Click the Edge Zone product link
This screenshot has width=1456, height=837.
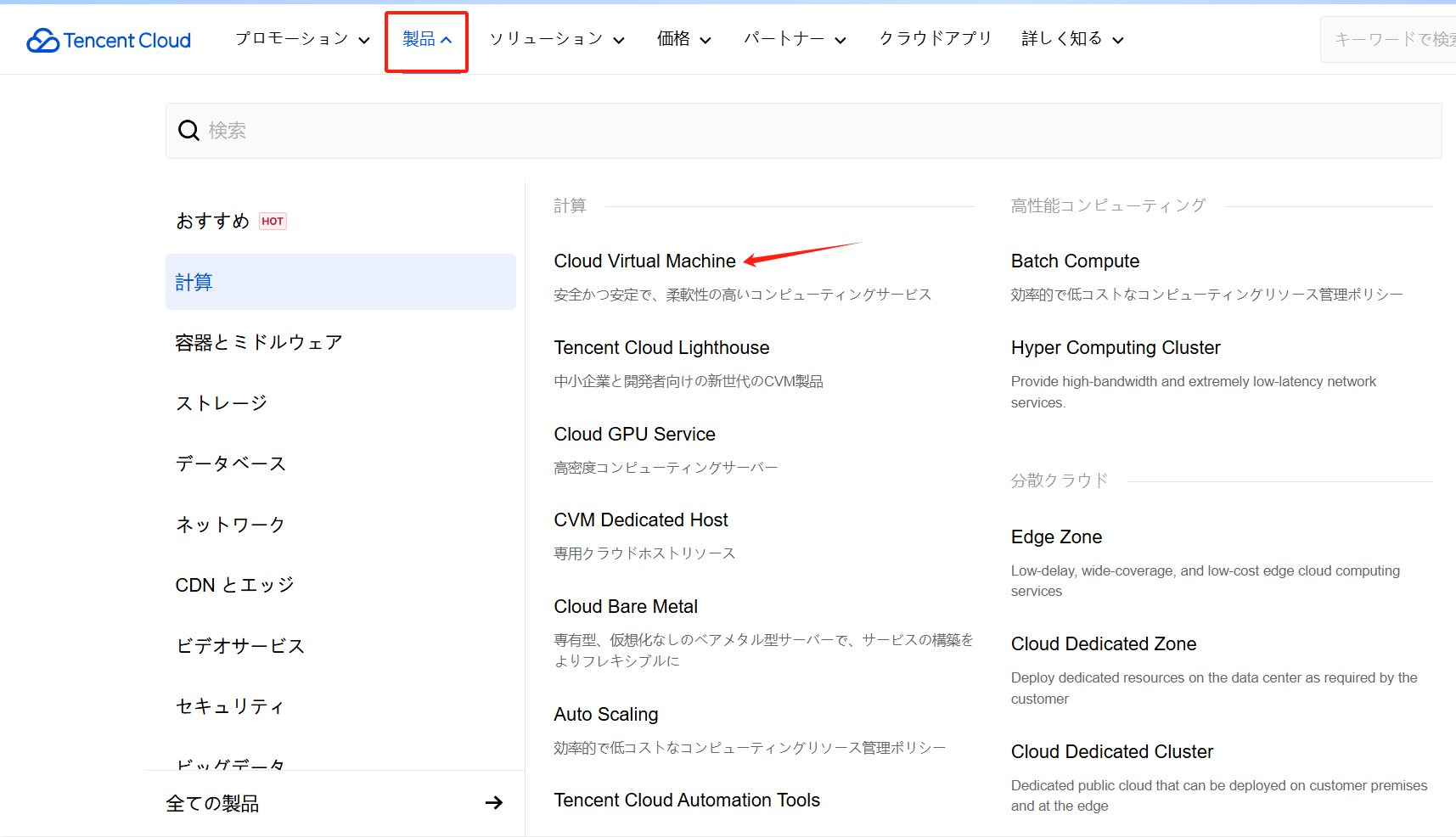(x=1056, y=537)
